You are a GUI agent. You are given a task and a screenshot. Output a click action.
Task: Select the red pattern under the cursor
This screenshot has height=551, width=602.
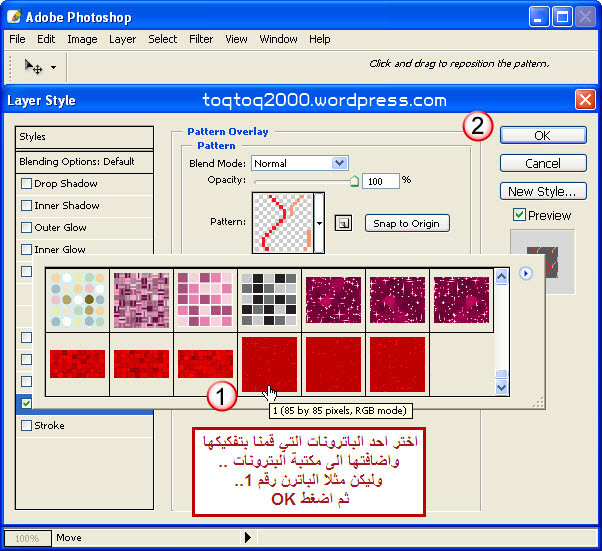[x=269, y=364]
